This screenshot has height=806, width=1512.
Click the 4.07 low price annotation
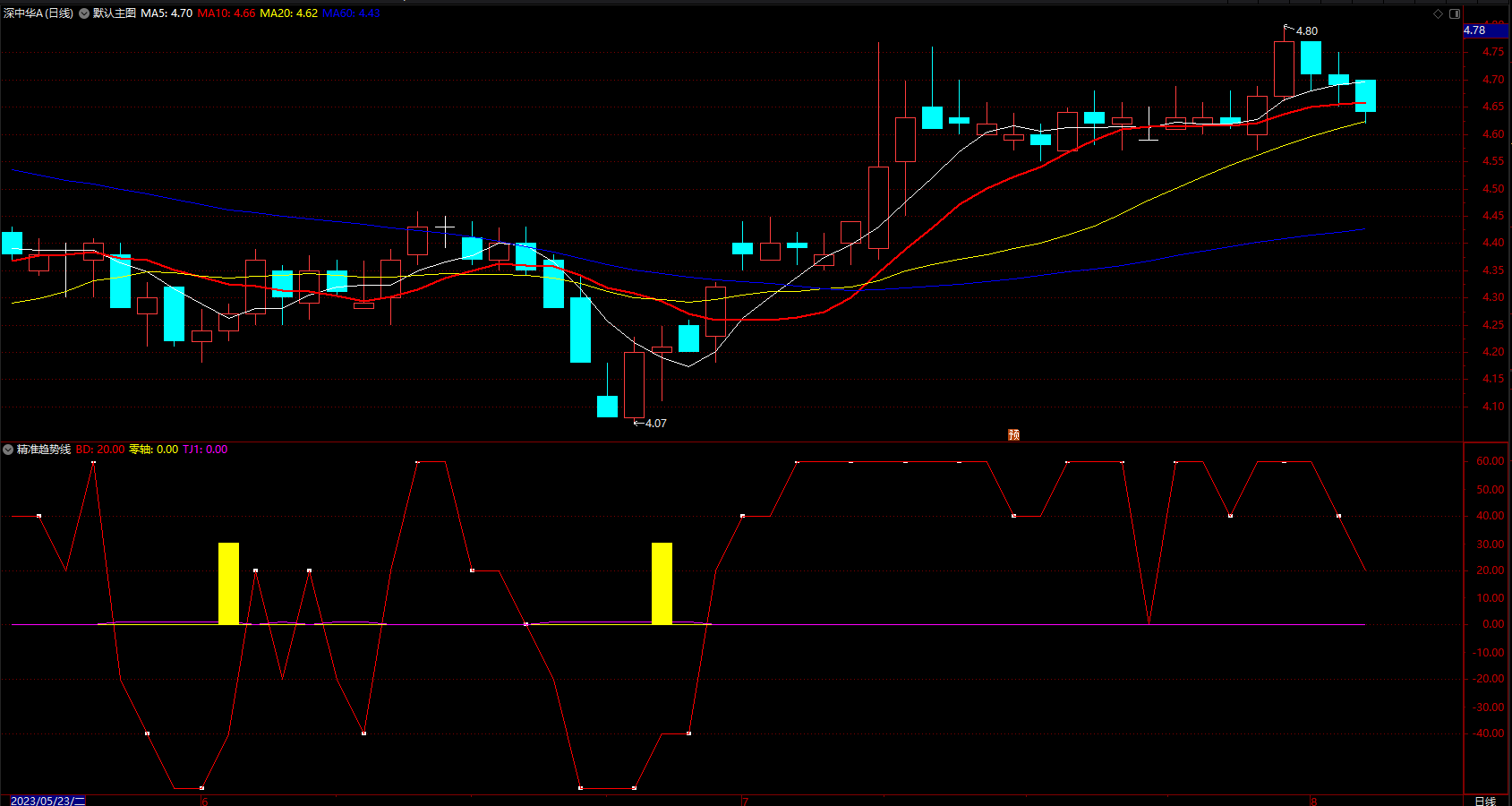point(655,423)
